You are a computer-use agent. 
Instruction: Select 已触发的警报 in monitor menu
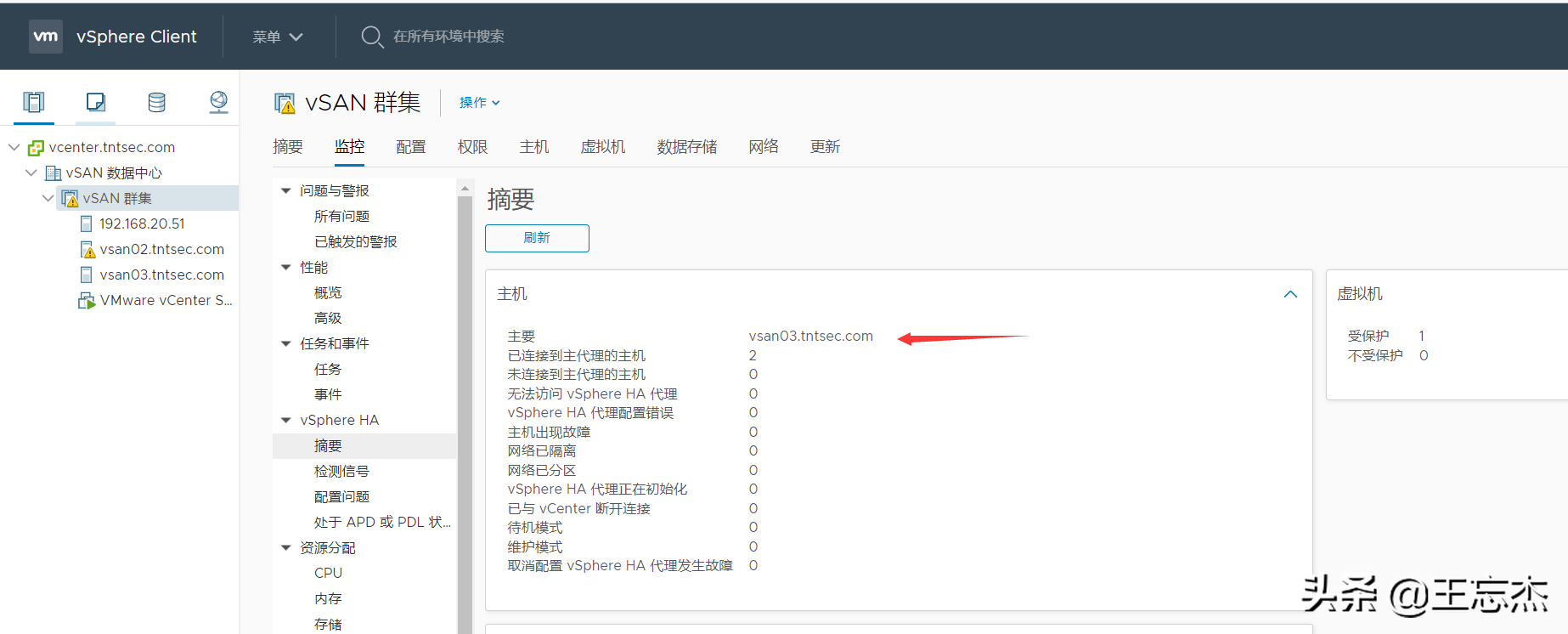tap(356, 241)
